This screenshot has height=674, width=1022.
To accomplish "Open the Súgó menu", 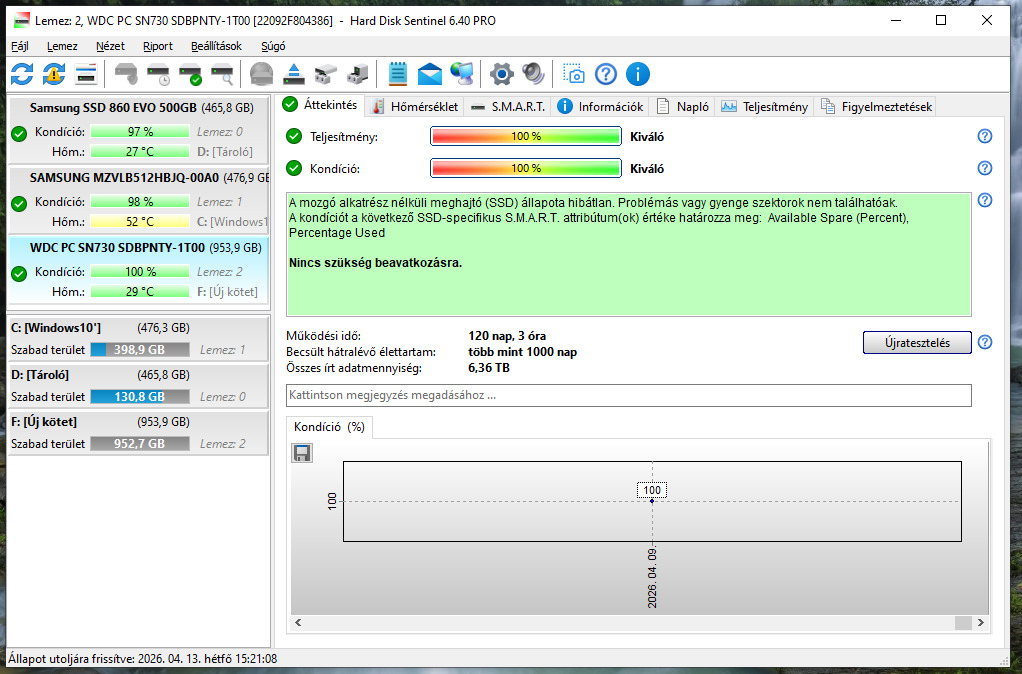I will click(x=273, y=46).
